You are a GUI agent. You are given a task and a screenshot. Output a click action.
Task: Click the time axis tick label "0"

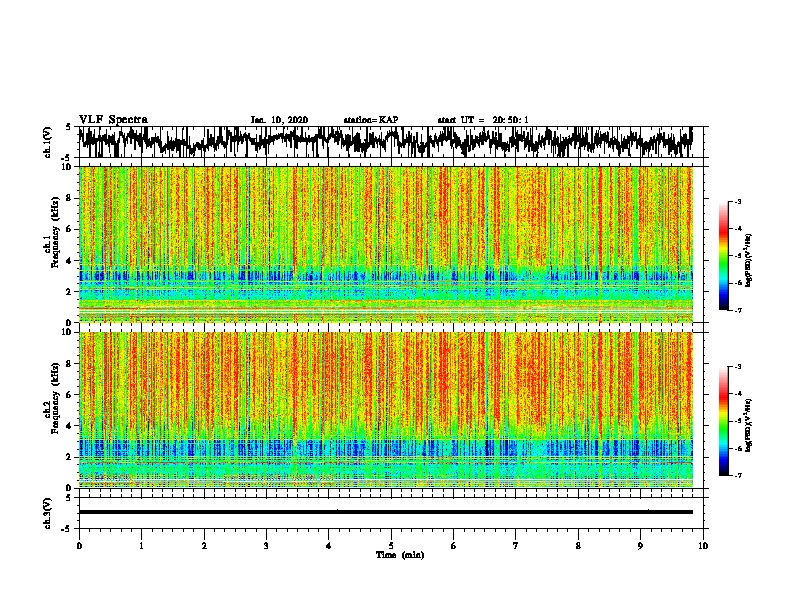tap(79, 546)
